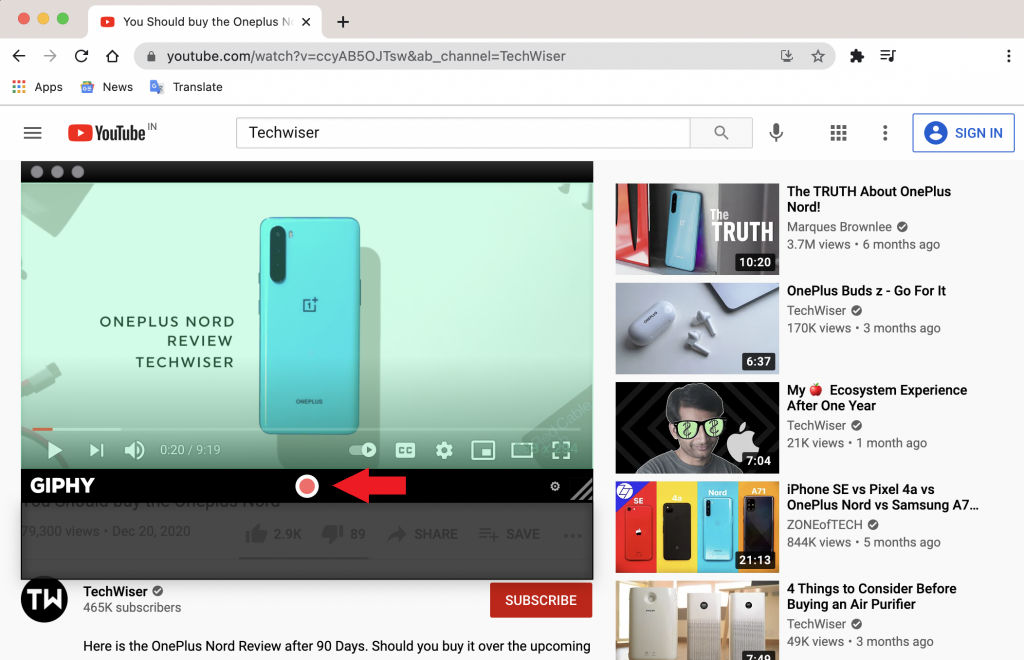Open My Ecosystem Experience video thumbnail
Viewport: 1024px width, 660px height.
(697, 428)
